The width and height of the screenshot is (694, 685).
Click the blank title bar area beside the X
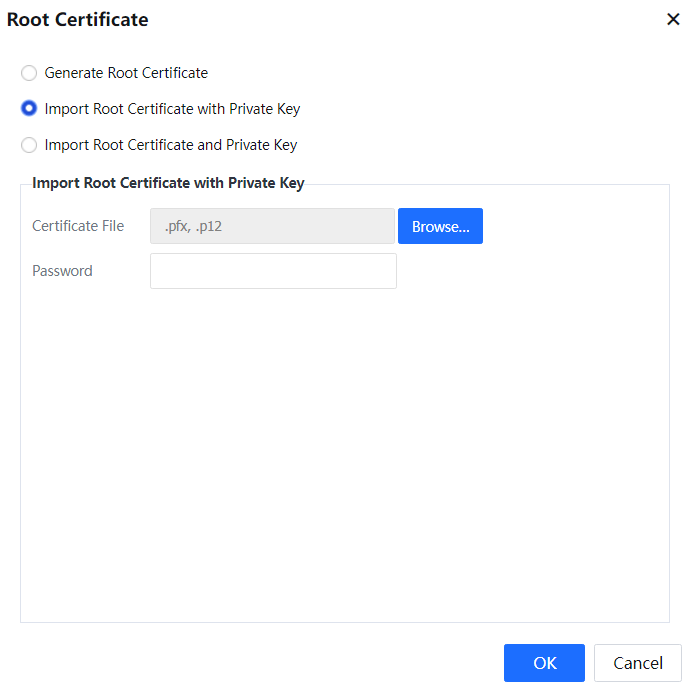click(400, 19)
